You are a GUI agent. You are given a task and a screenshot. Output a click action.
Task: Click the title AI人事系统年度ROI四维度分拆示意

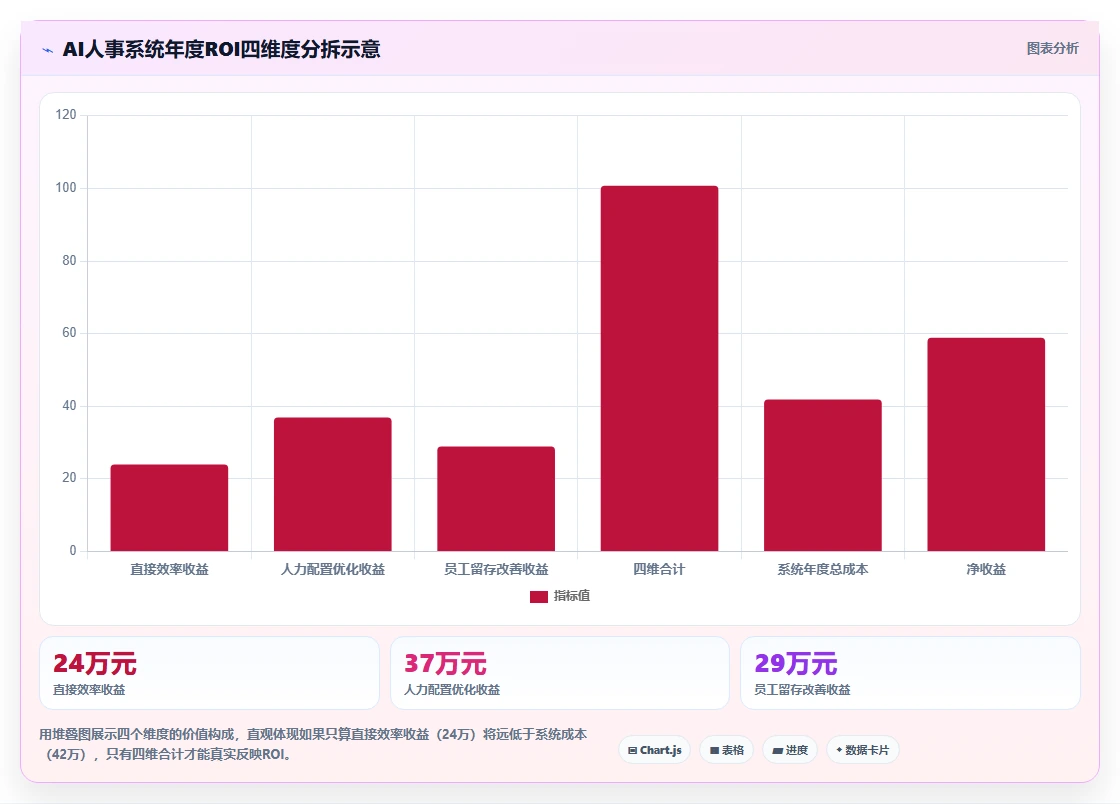tap(221, 49)
